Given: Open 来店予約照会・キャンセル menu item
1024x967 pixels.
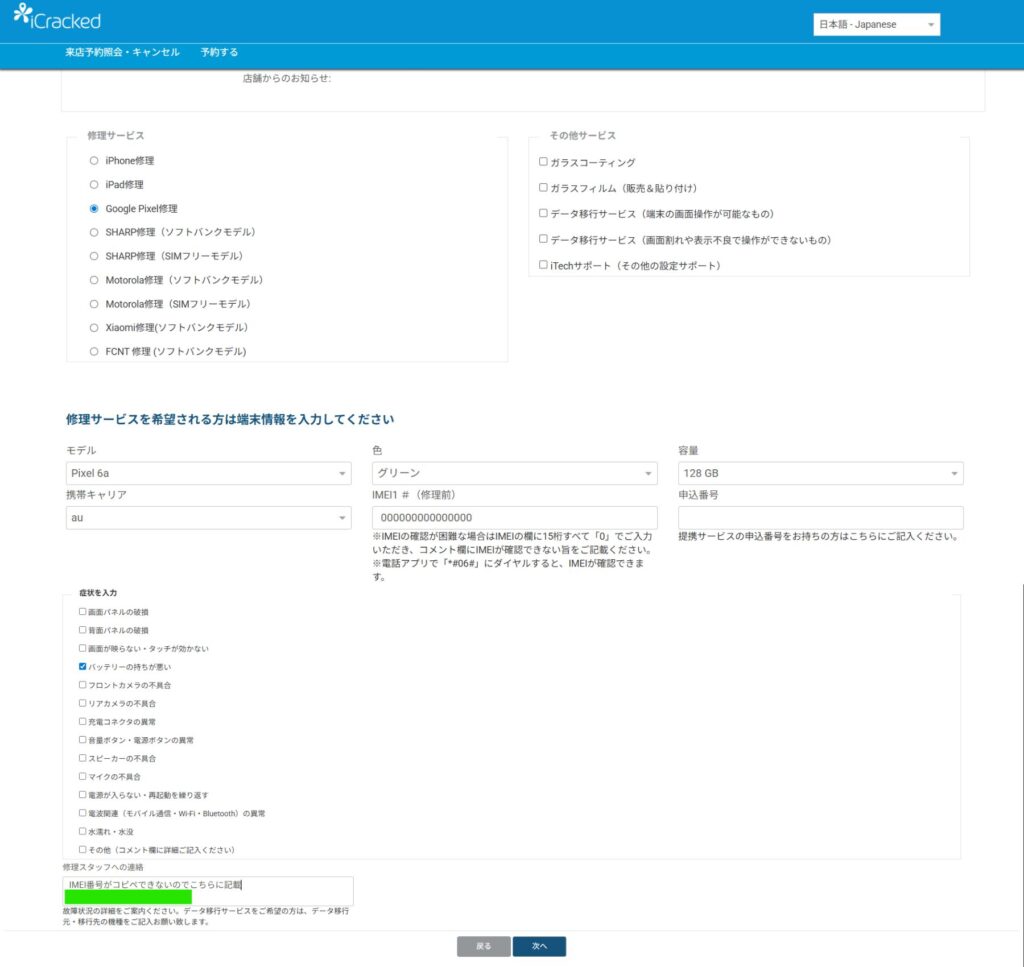Looking at the screenshot, I should click(x=122, y=52).
